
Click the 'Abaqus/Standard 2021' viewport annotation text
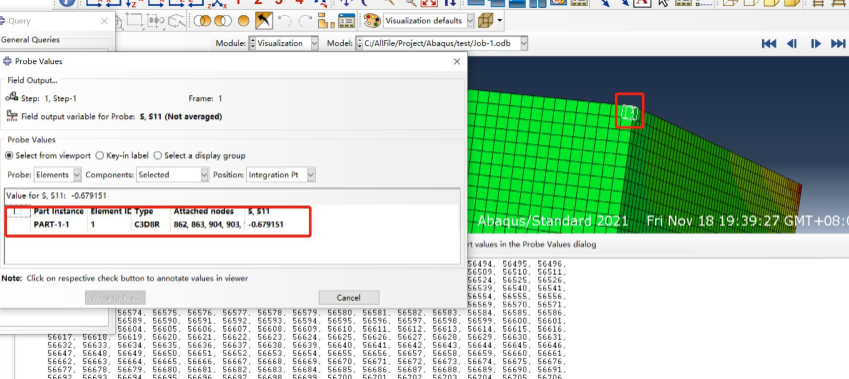(x=553, y=221)
